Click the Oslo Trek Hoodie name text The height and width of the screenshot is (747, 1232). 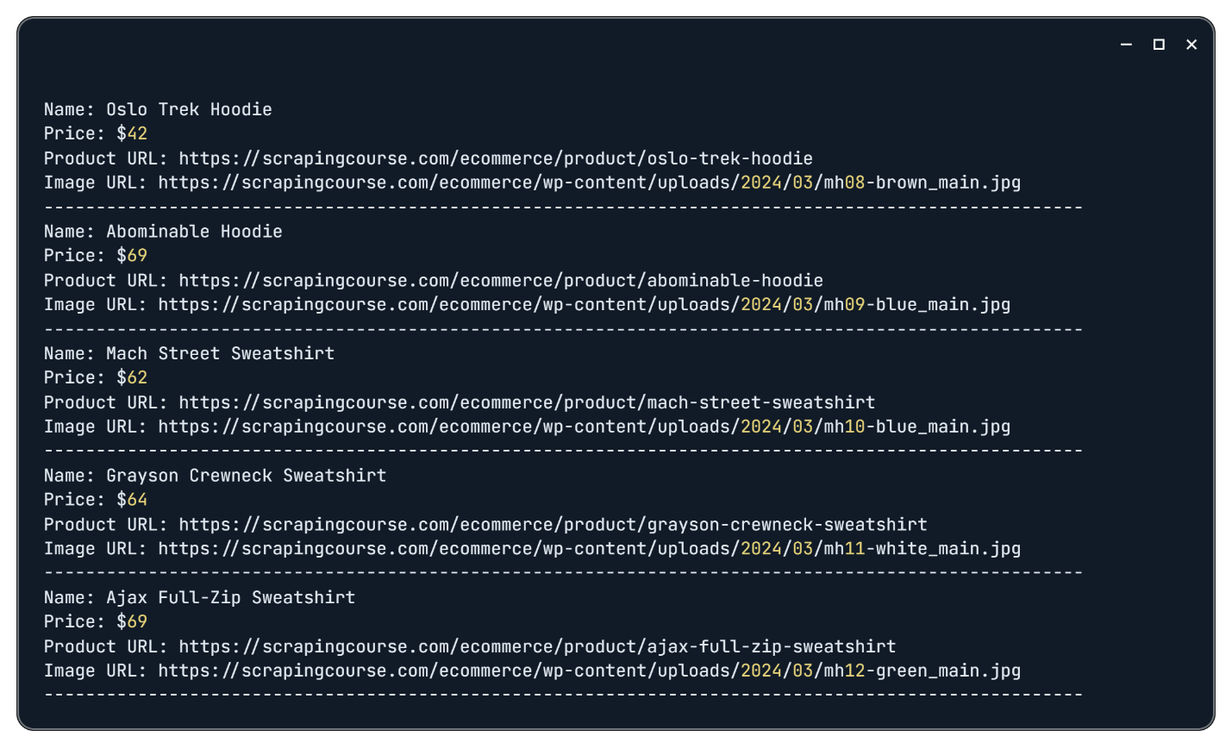189,110
